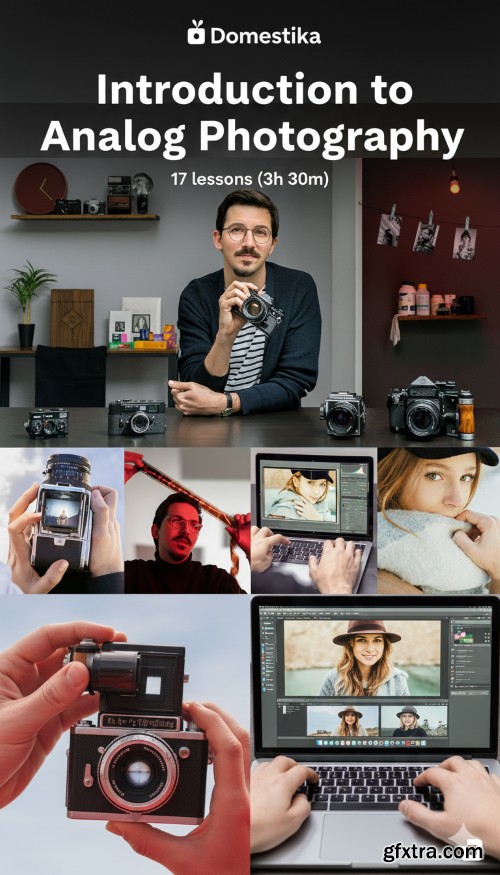Click the Domestika logo at top
The height and width of the screenshot is (875, 500).
click(254, 32)
